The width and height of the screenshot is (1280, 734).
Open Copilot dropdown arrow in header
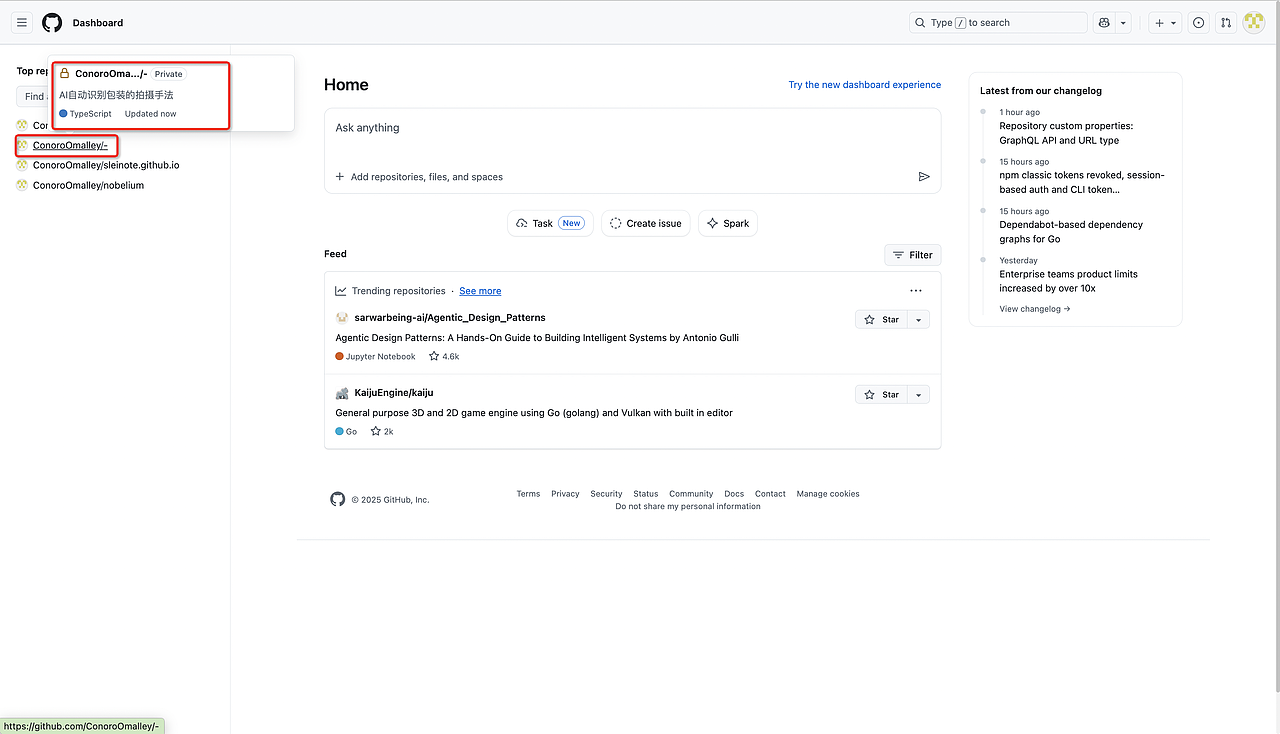(x=1124, y=22)
